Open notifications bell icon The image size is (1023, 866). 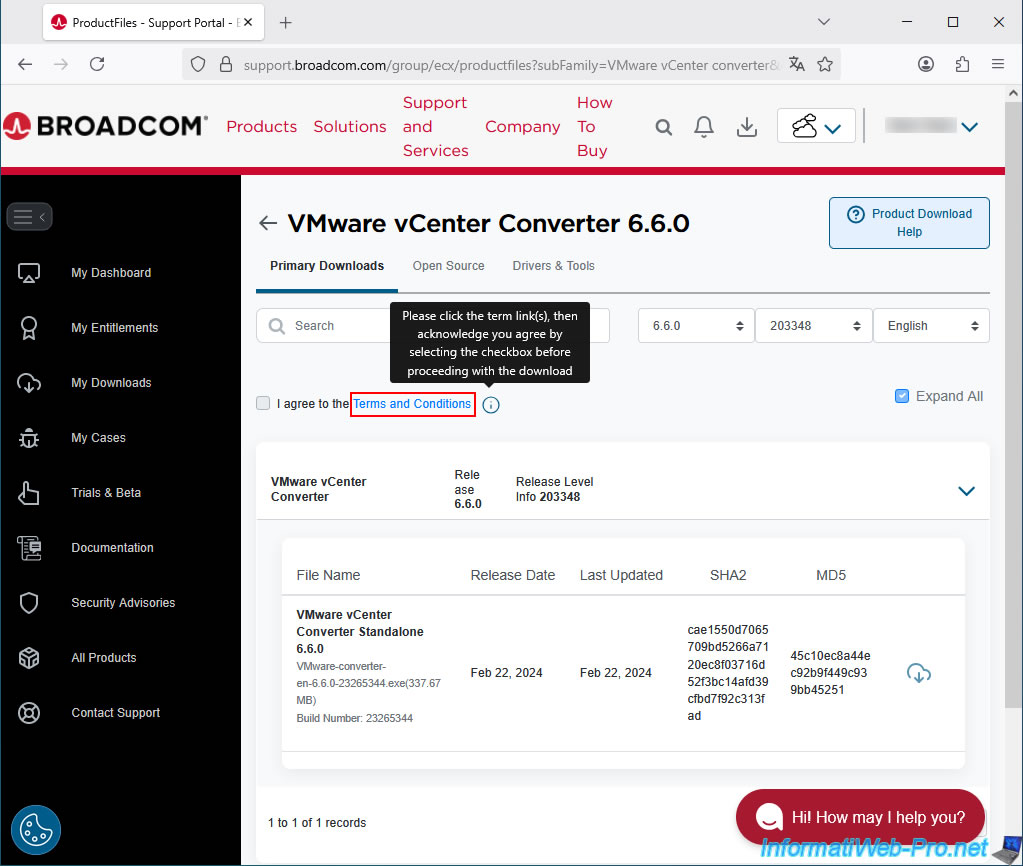pyautogui.click(x=704, y=127)
